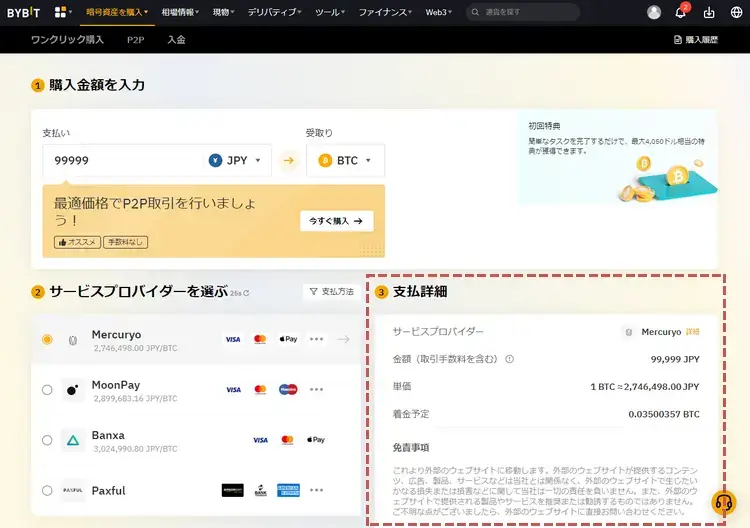Expand 現物 menu
Viewport: 750px width, 528px height.
click(x=223, y=12)
